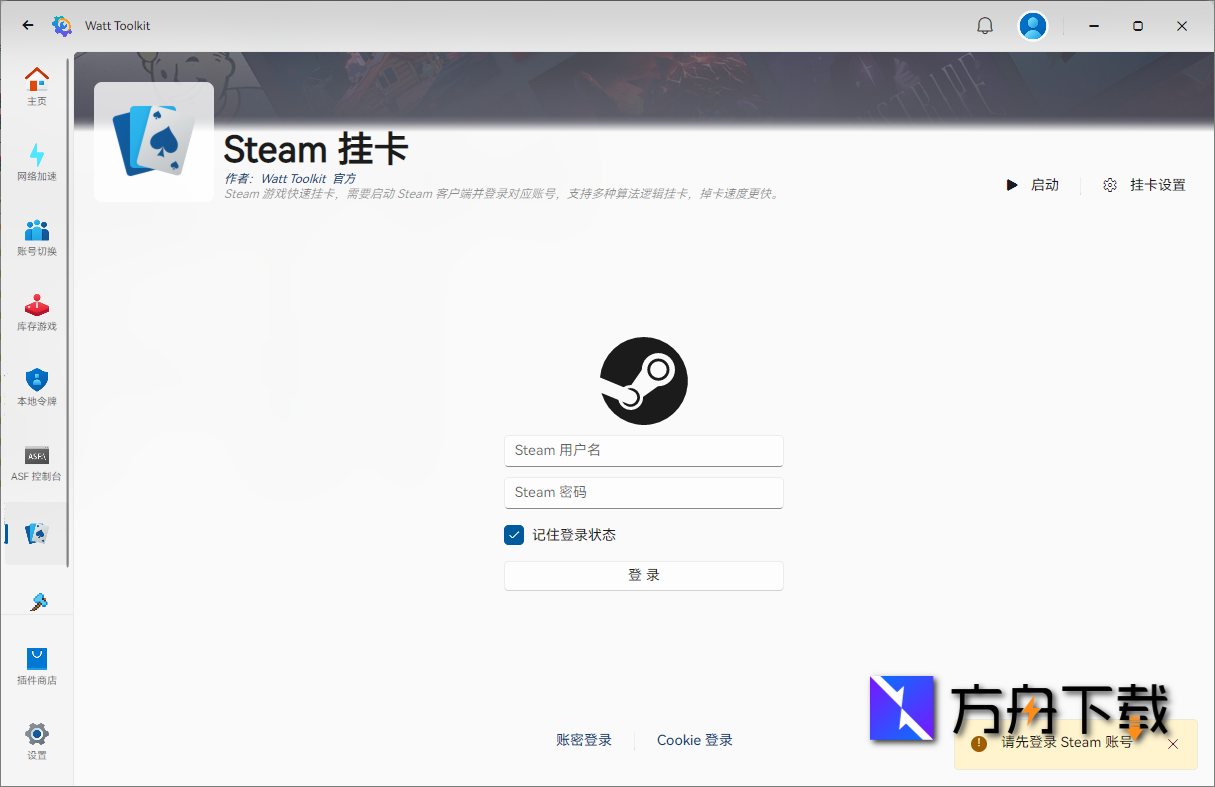Click the Steam logo above the login form
The width and height of the screenshot is (1215, 787).
coord(643,380)
